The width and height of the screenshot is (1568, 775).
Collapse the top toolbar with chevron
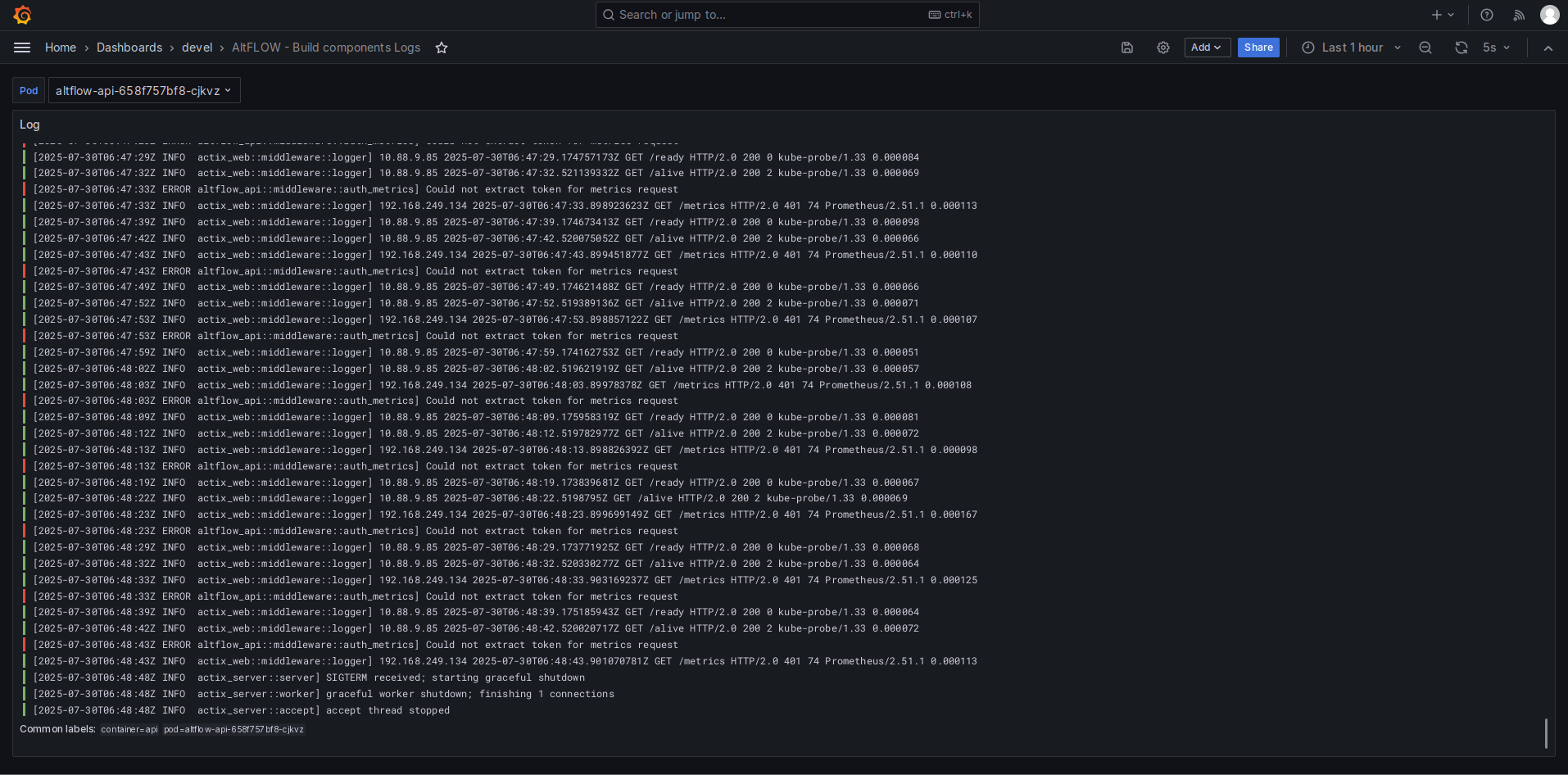click(1548, 48)
